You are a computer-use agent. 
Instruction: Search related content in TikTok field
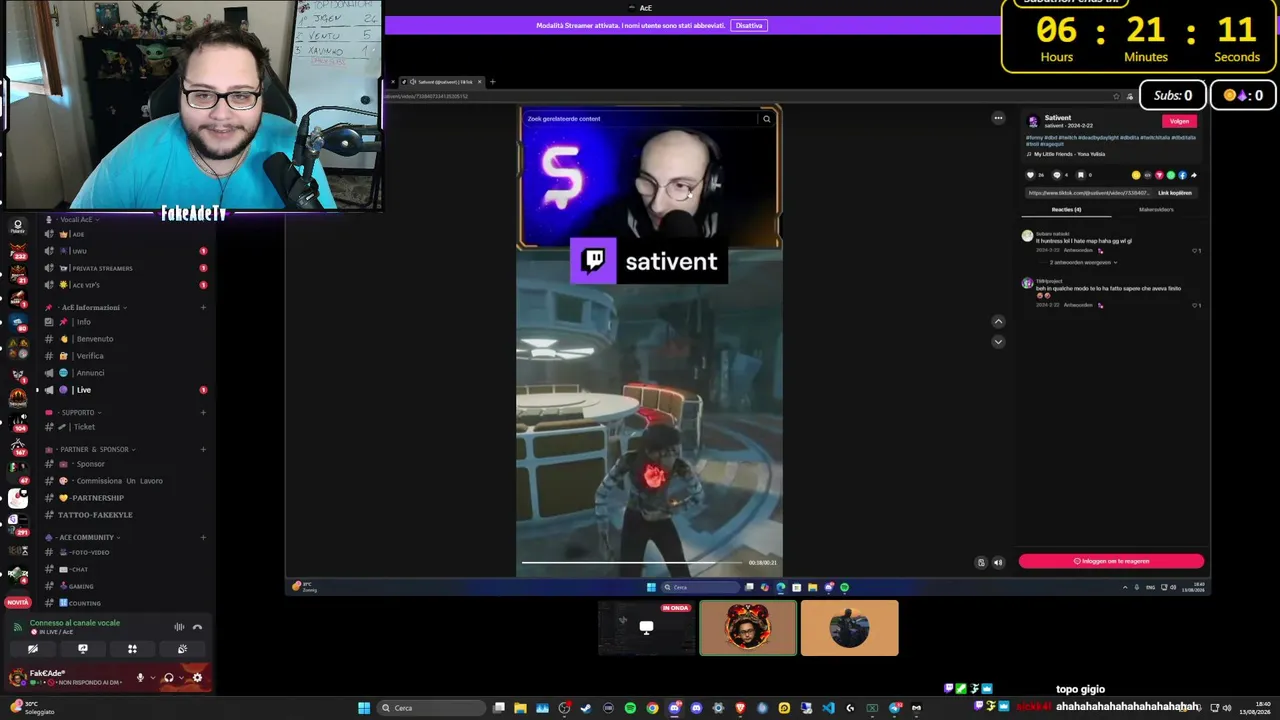click(x=642, y=119)
